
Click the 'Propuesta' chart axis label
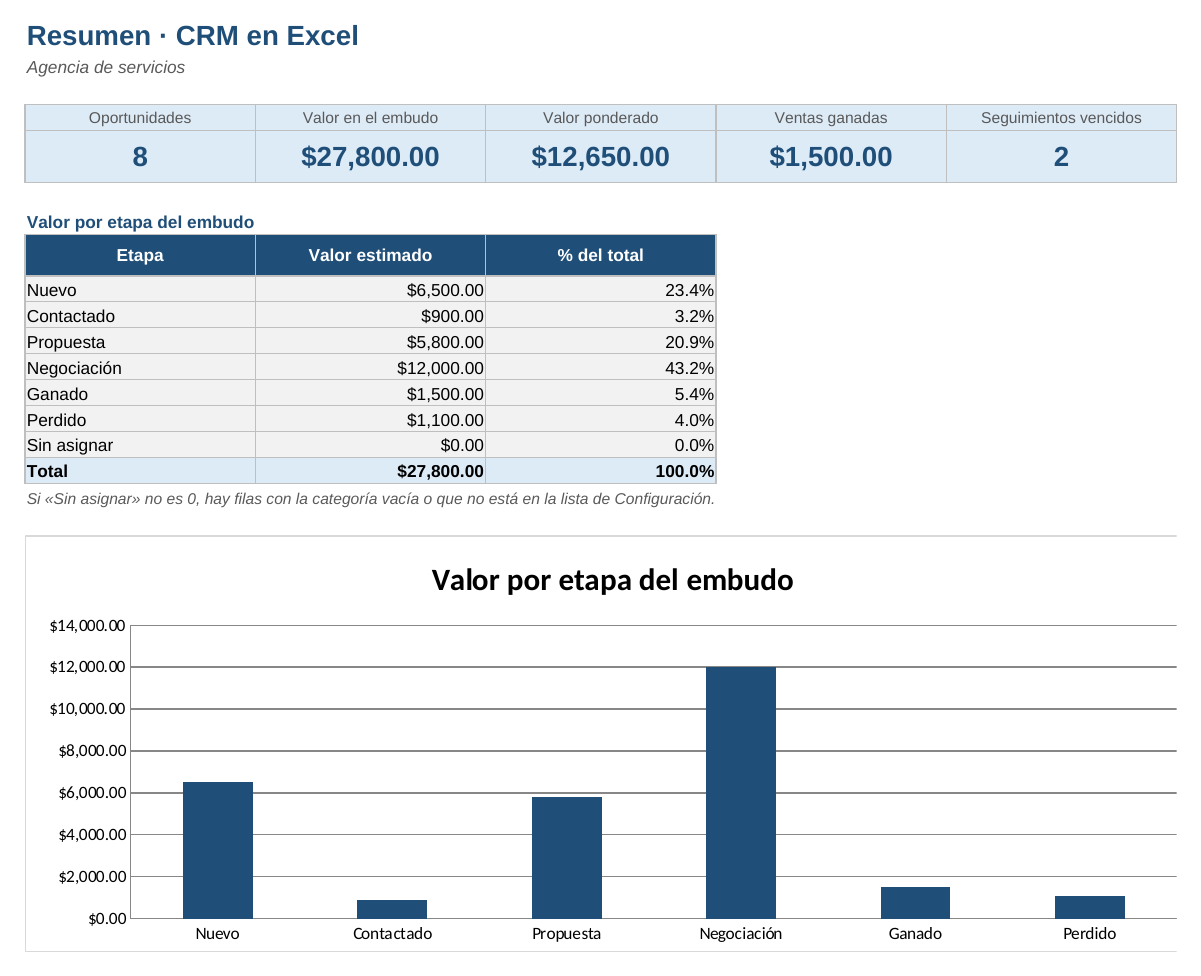click(x=567, y=934)
